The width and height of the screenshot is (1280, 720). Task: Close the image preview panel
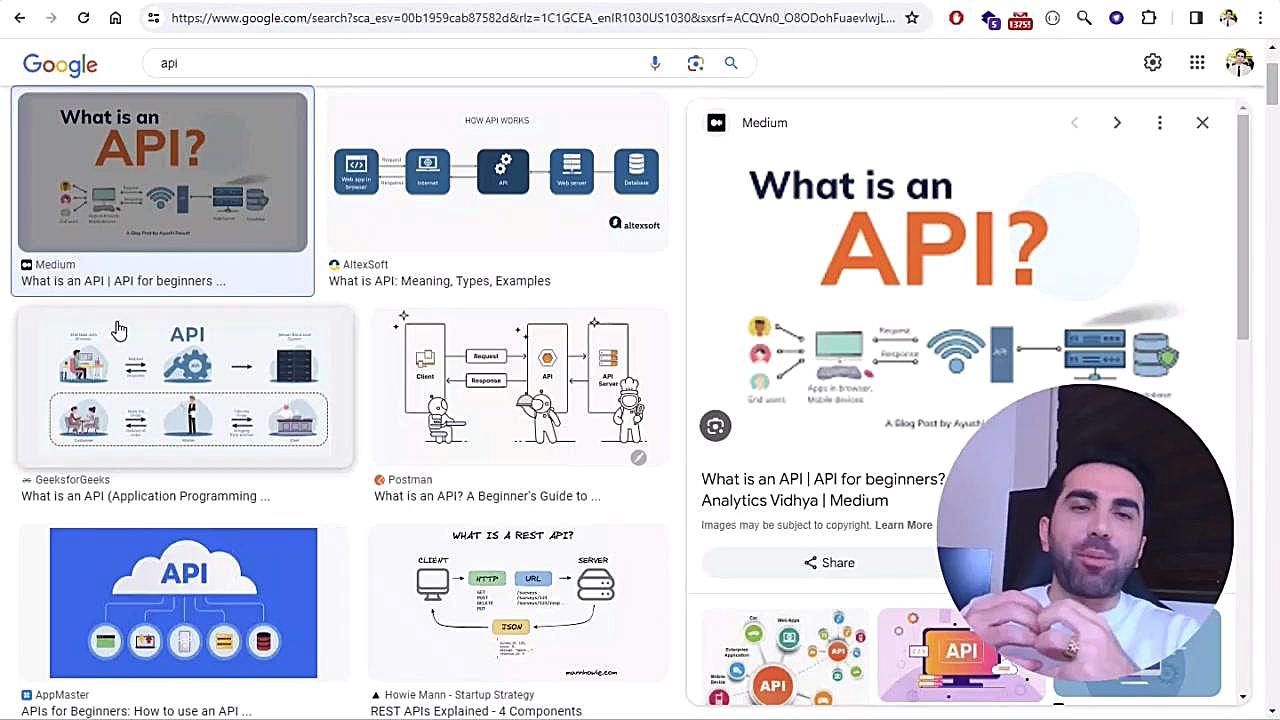pos(1203,123)
